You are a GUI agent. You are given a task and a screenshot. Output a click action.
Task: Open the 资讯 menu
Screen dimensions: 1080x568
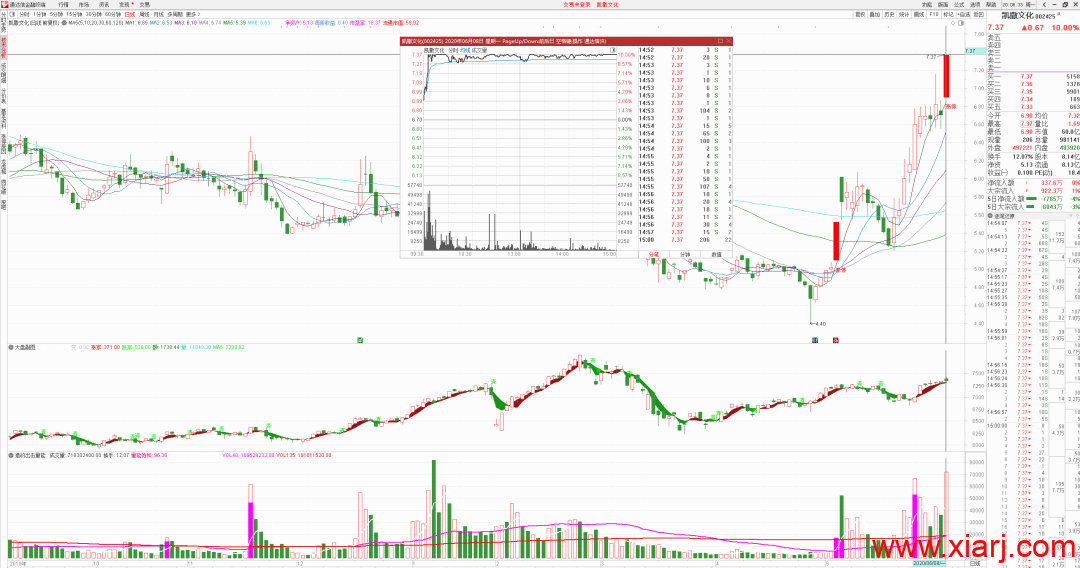(103, 4)
